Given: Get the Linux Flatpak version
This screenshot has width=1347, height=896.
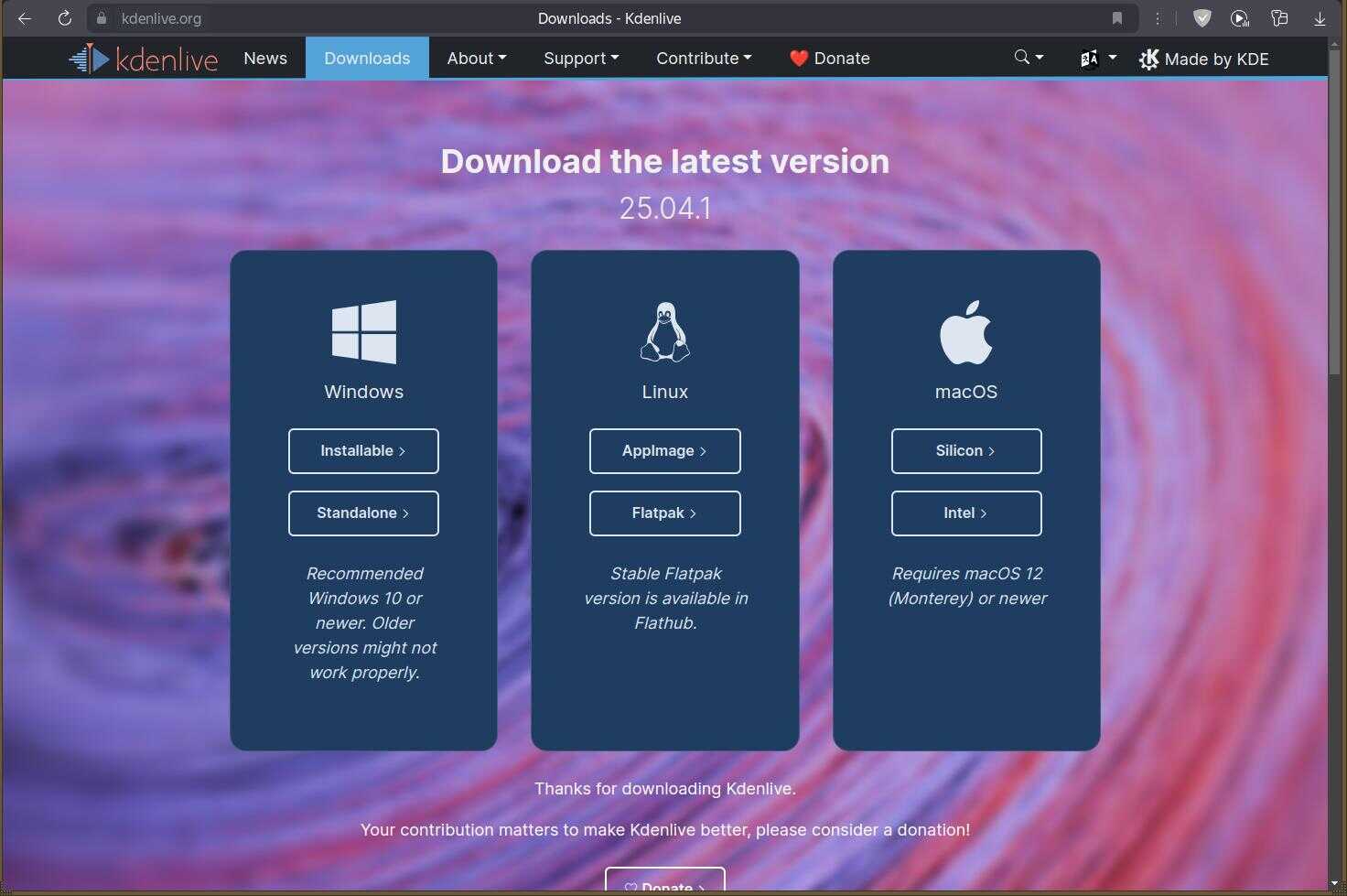Looking at the screenshot, I should (x=665, y=513).
